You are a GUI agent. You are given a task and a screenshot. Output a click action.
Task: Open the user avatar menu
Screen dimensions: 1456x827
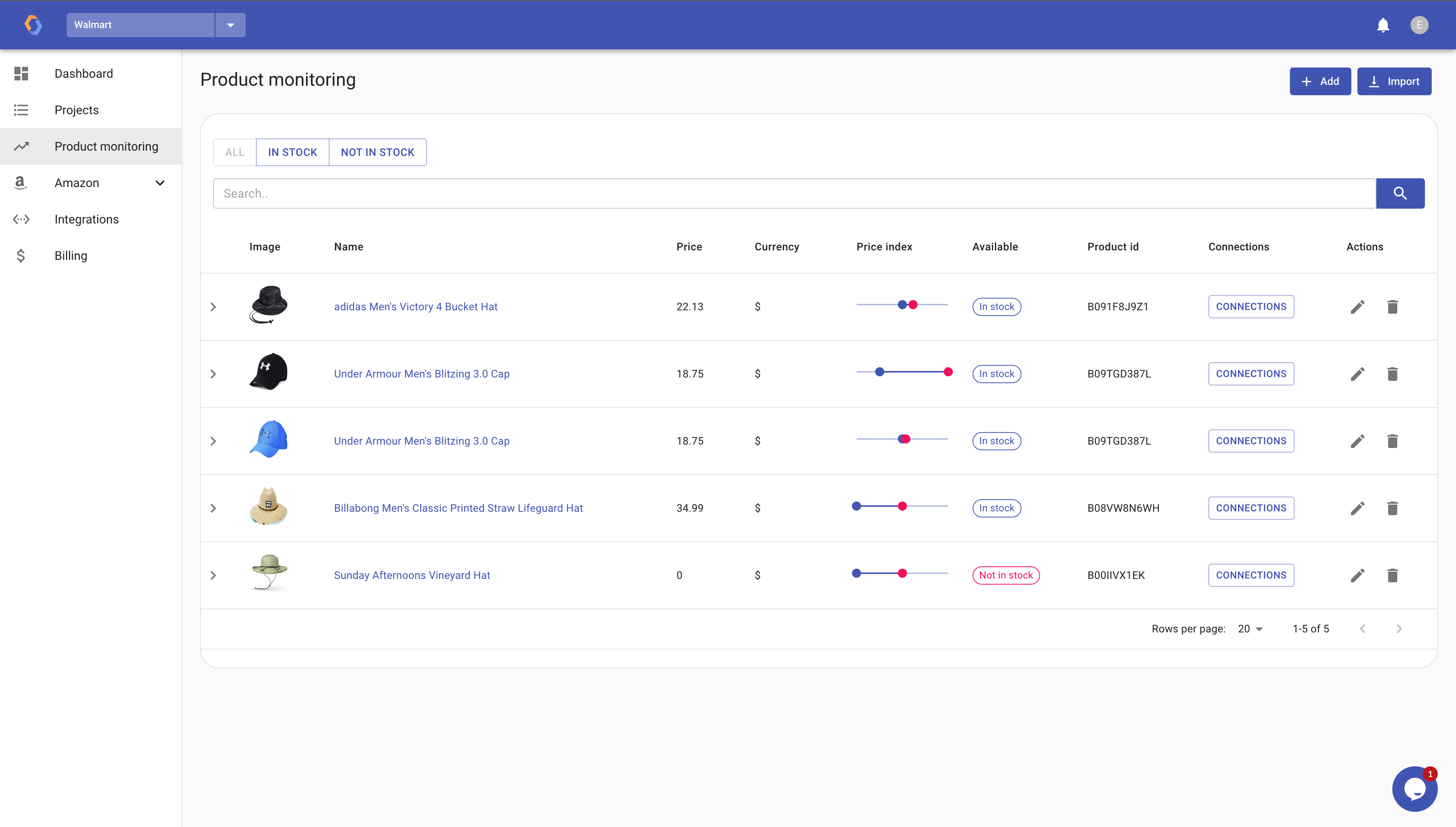click(x=1419, y=25)
